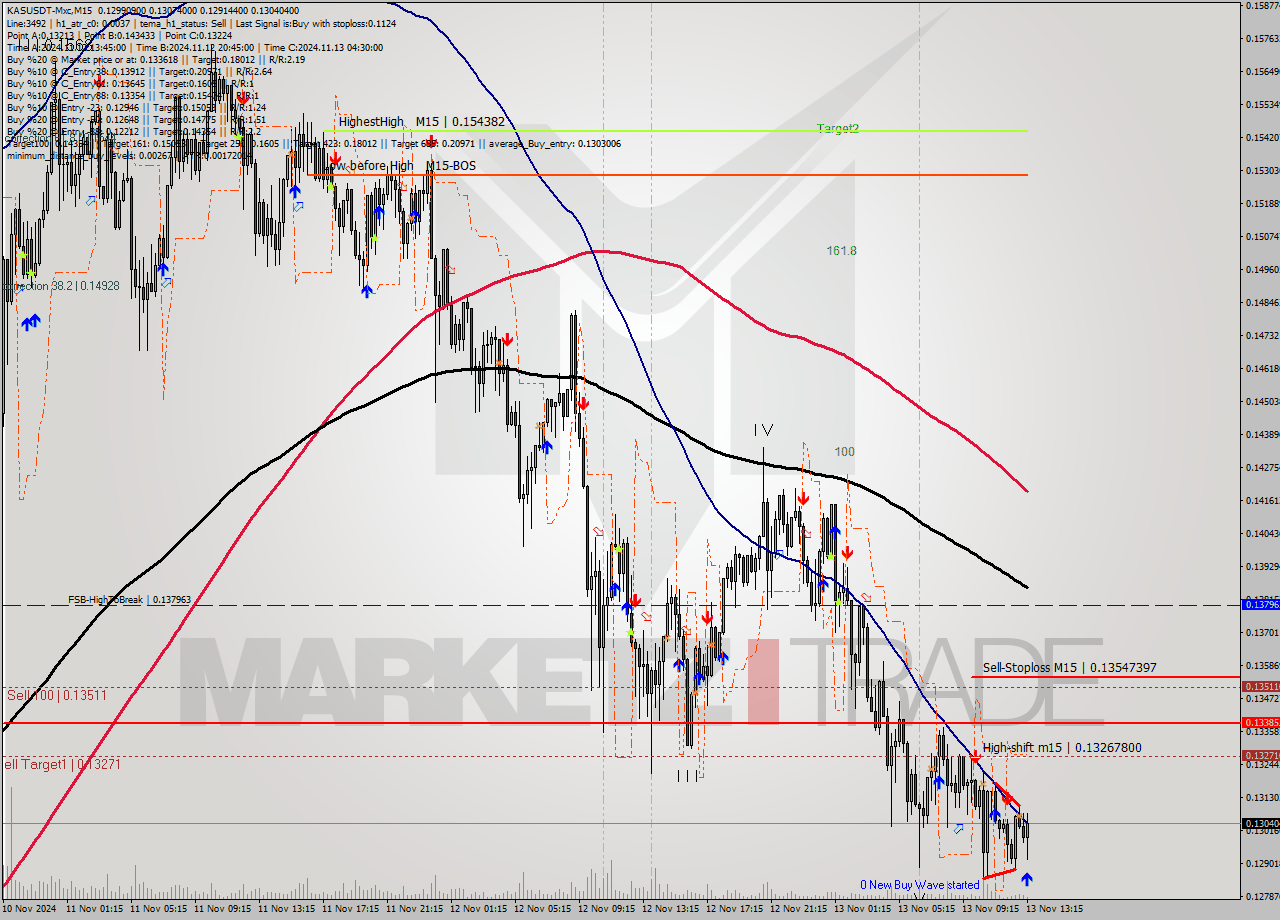Click the red down arrow left of High-shift label

click(975, 758)
